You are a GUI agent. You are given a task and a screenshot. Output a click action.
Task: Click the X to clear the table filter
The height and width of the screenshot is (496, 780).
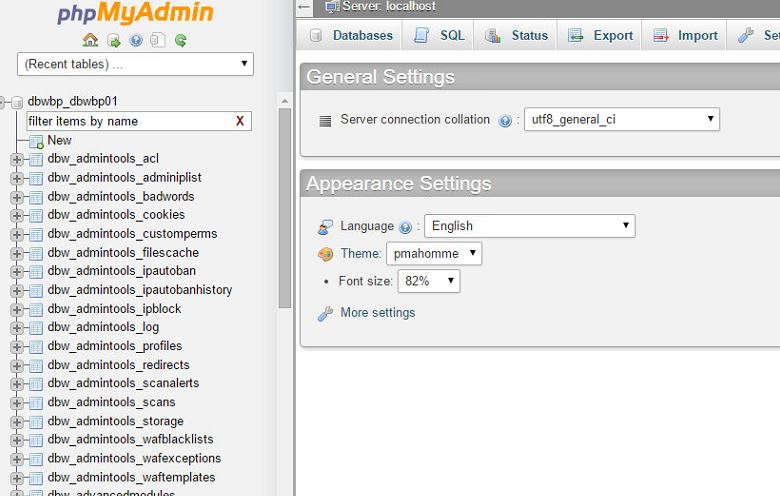coord(240,121)
